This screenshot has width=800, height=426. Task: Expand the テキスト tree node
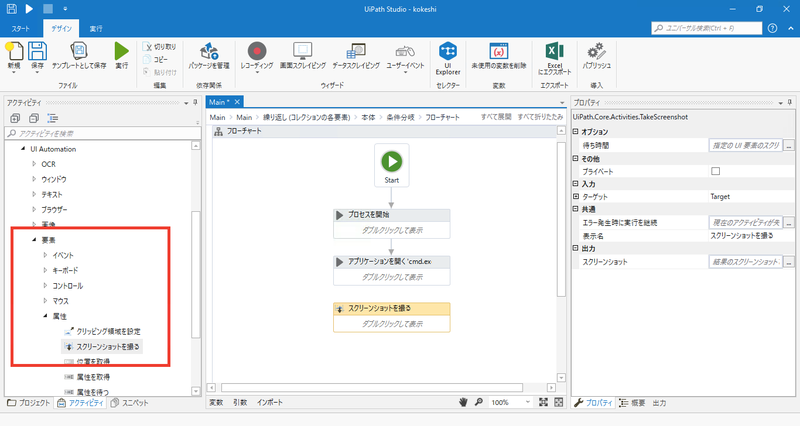[x=34, y=194]
